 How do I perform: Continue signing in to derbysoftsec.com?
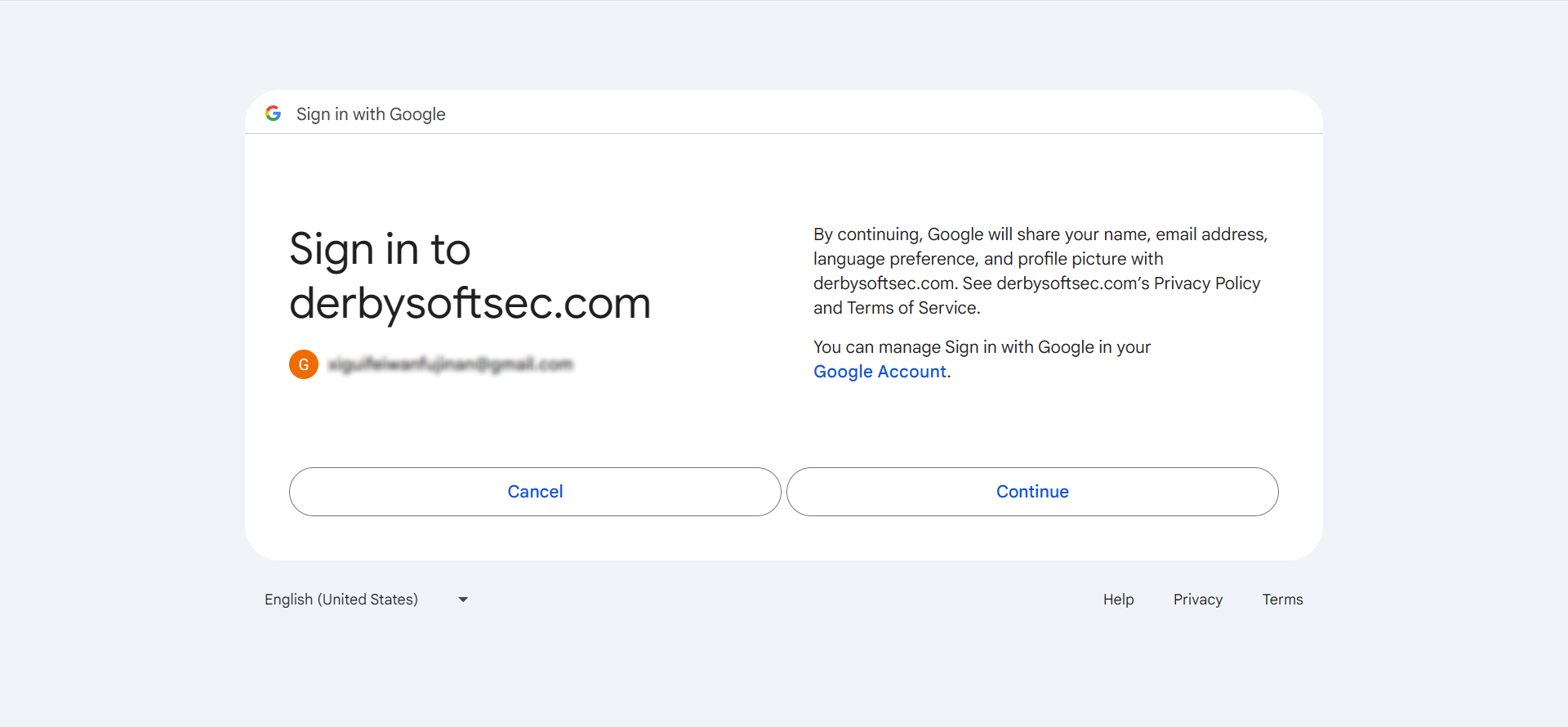tap(1032, 492)
